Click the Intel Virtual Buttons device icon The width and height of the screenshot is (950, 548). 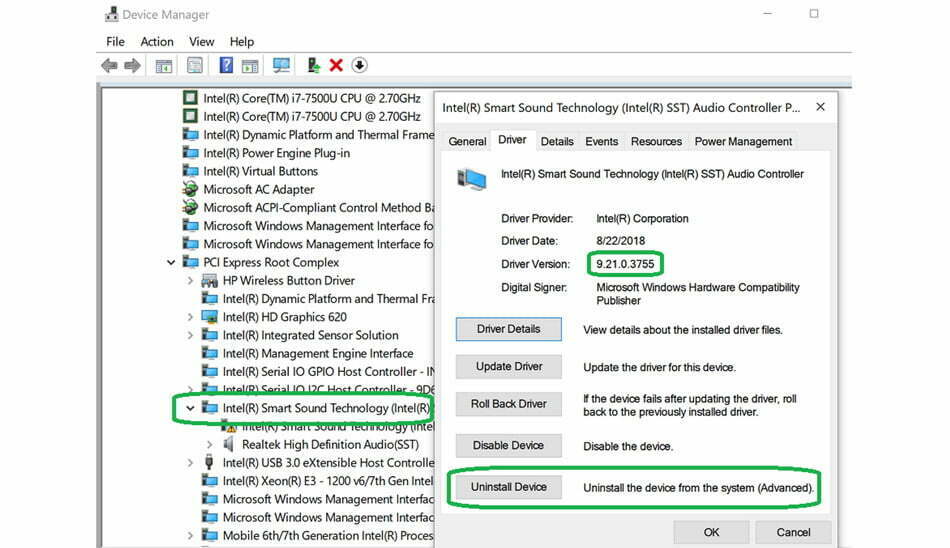tap(190, 171)
